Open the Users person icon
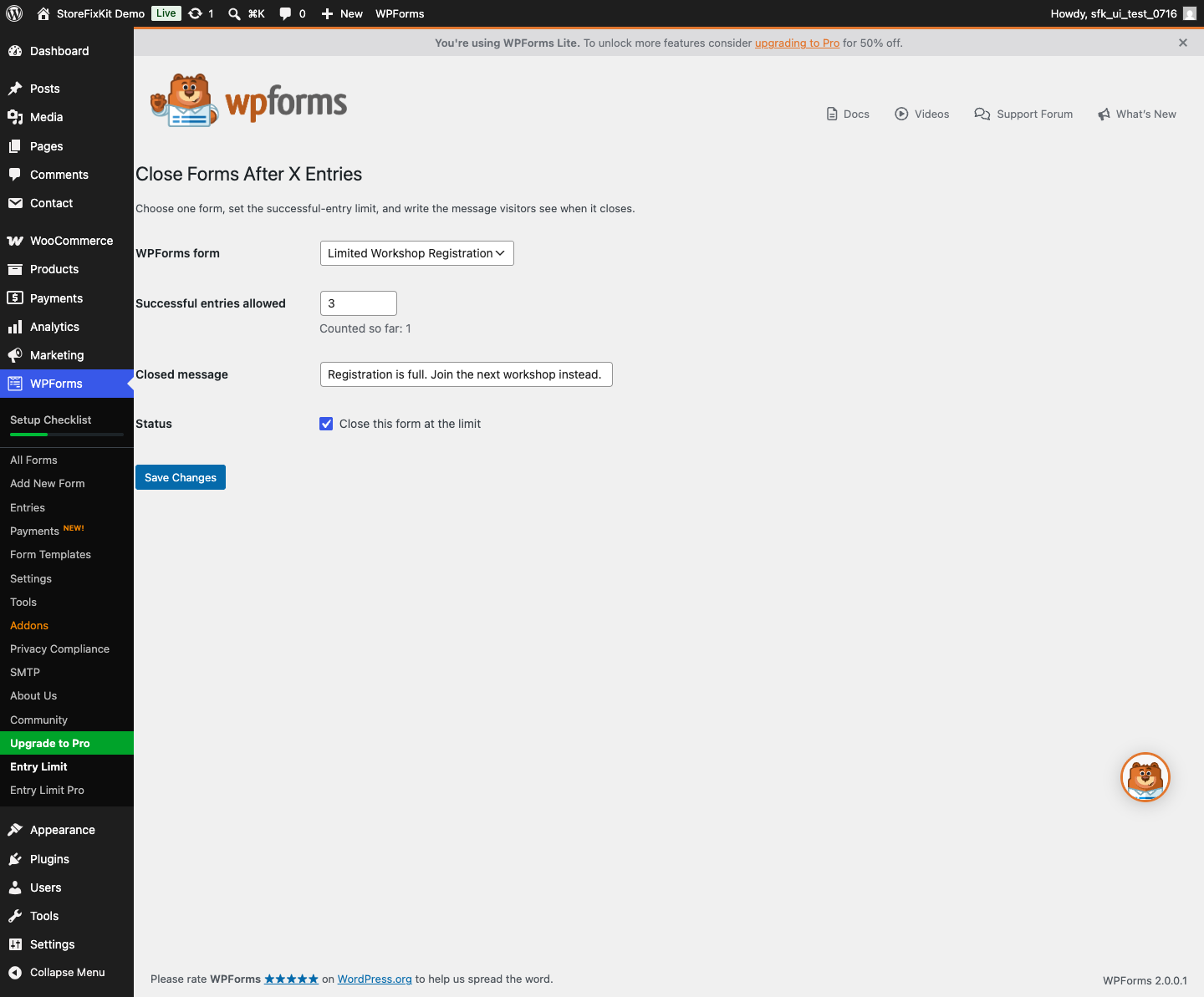 [15, 888]
